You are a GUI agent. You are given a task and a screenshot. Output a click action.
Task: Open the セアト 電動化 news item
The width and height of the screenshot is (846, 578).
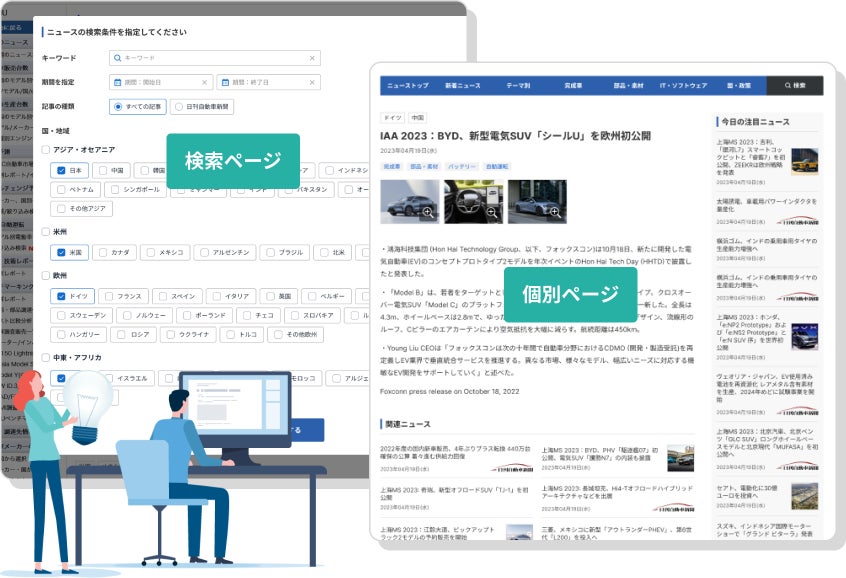767,497
